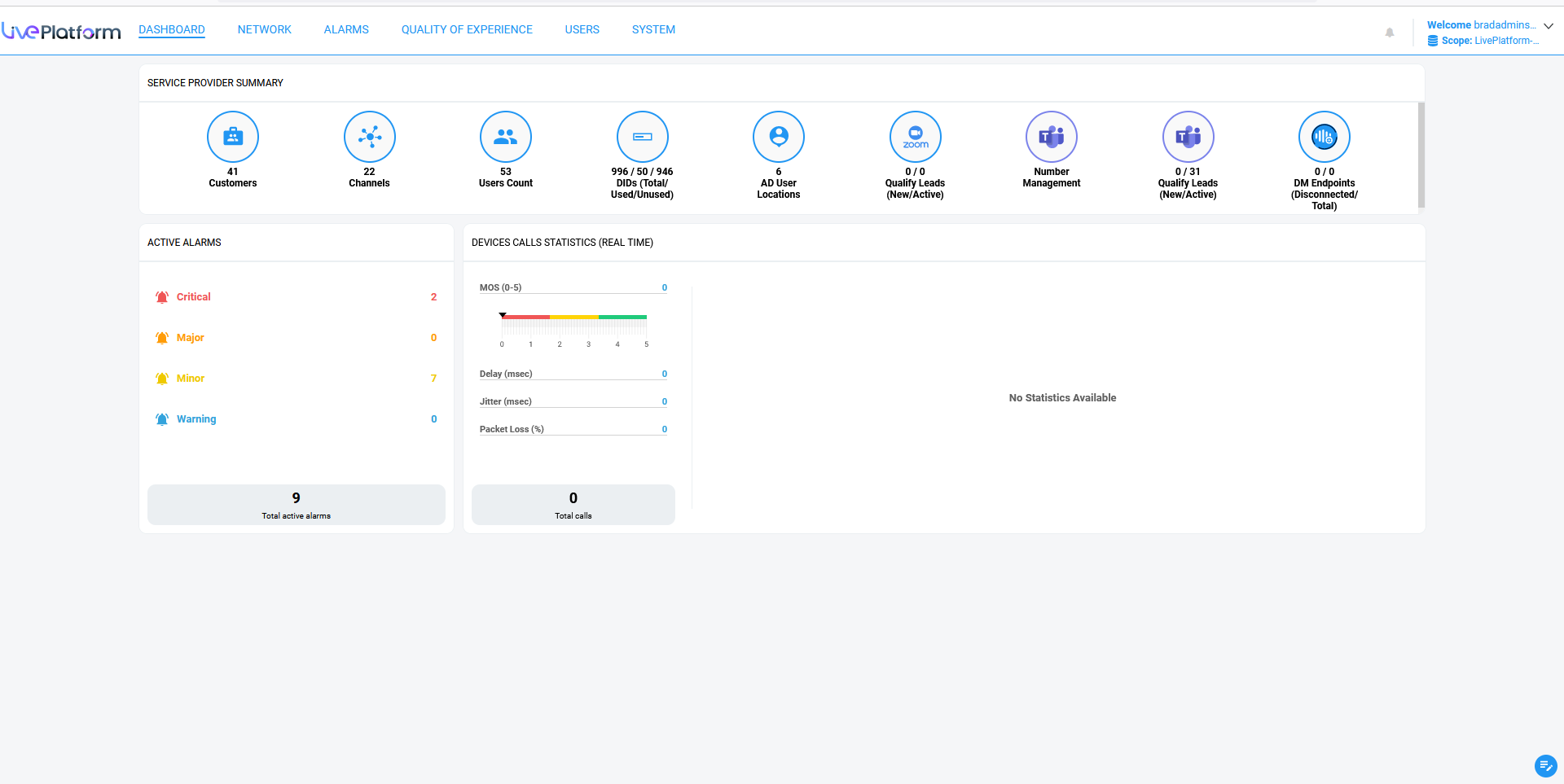Click the notifications bell icon

pos(1390,33)
